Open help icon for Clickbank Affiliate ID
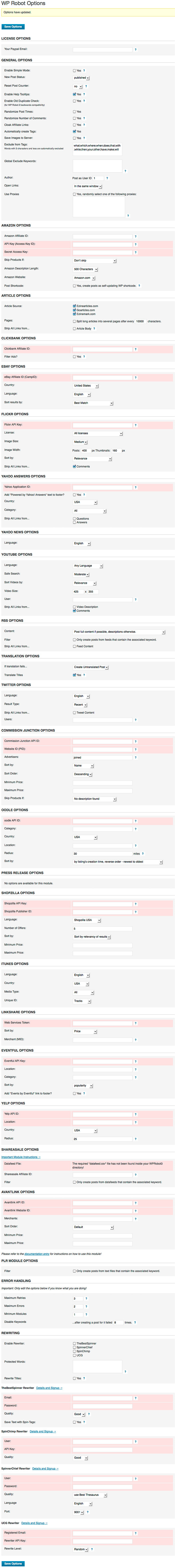Image resolution: width=175 pixels, height=1568 pixels. tap(135, 349)
